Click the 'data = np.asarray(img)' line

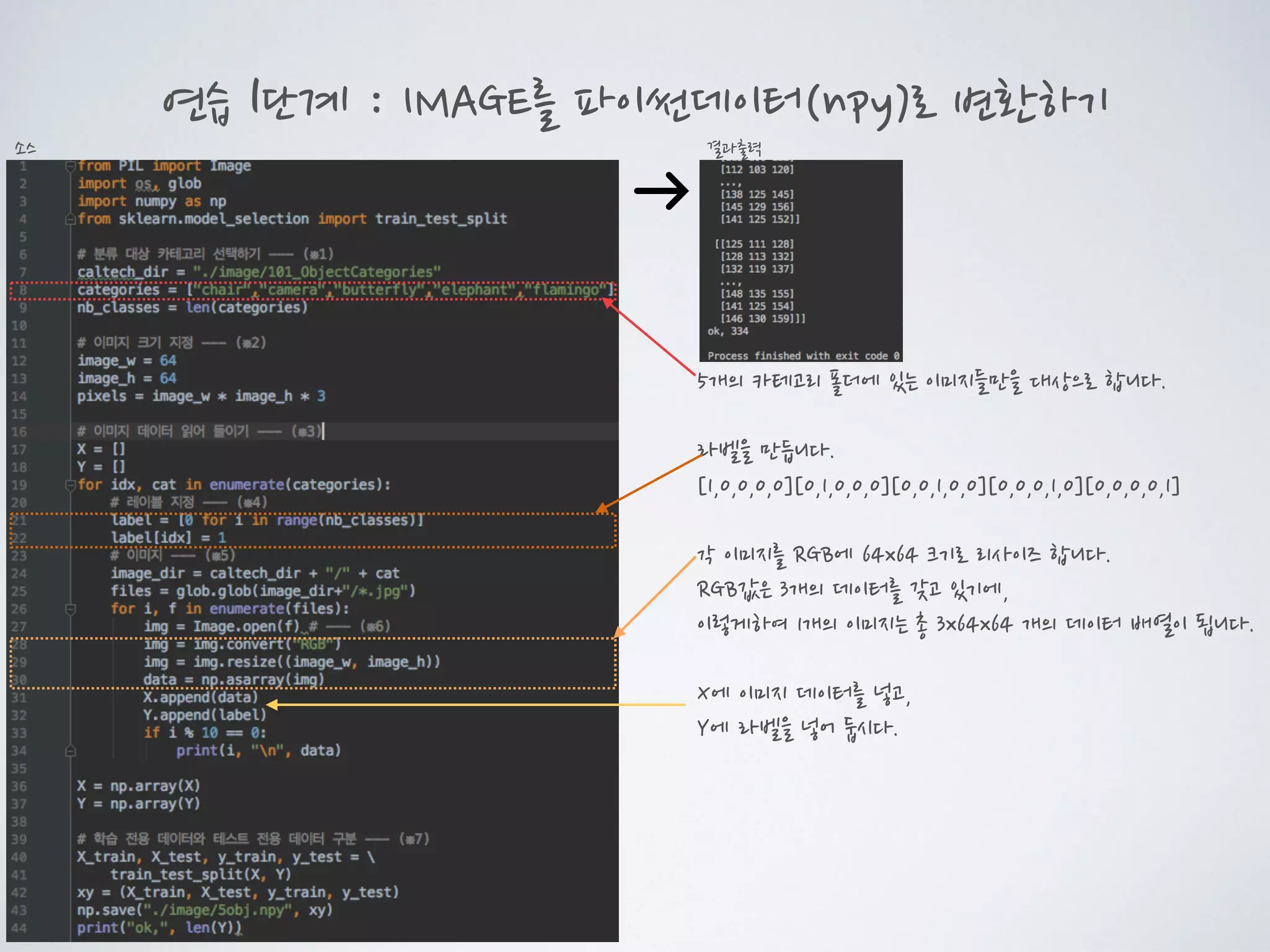234,680
